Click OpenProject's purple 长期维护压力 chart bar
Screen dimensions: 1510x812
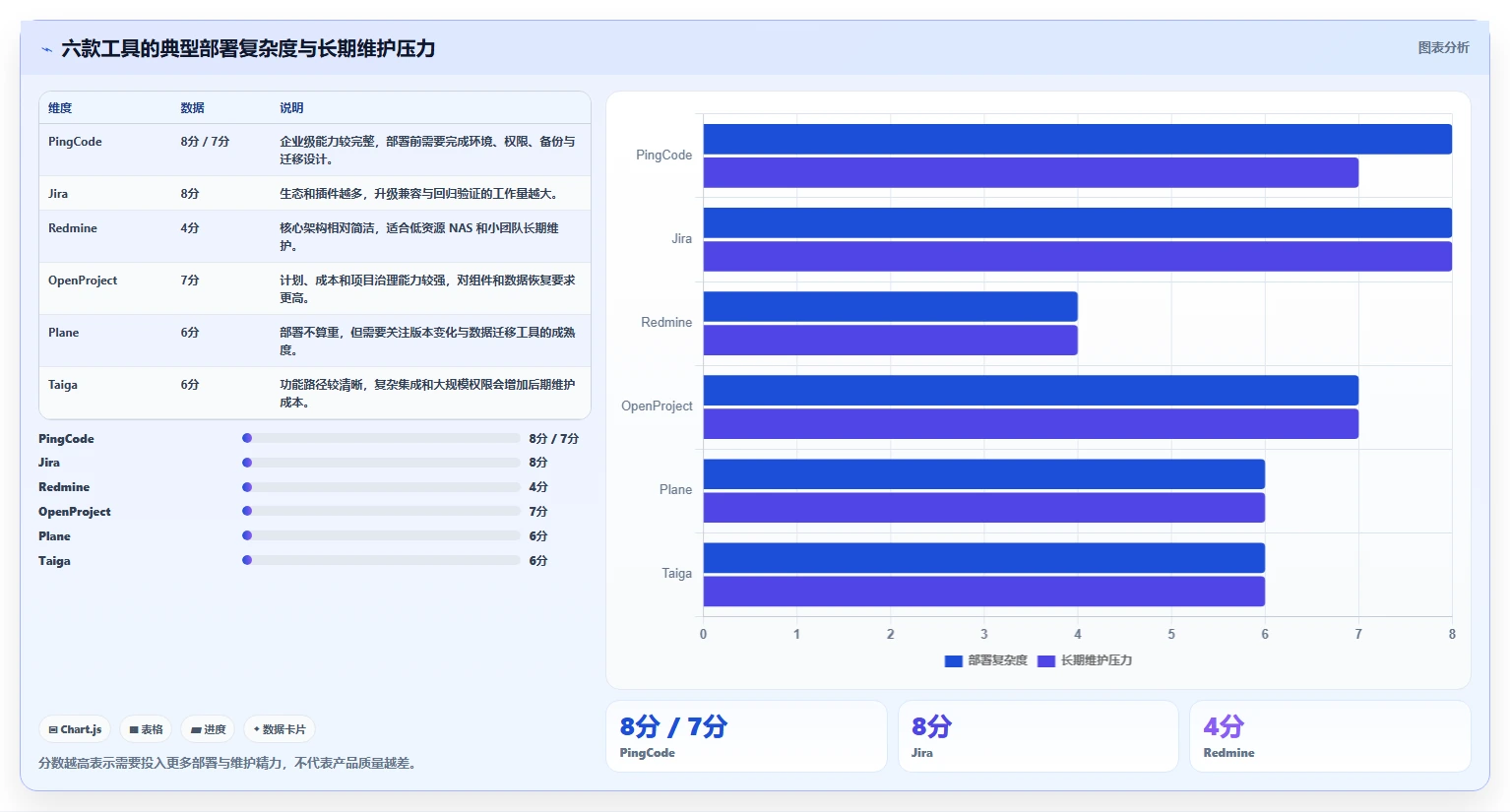point(1031,423)
